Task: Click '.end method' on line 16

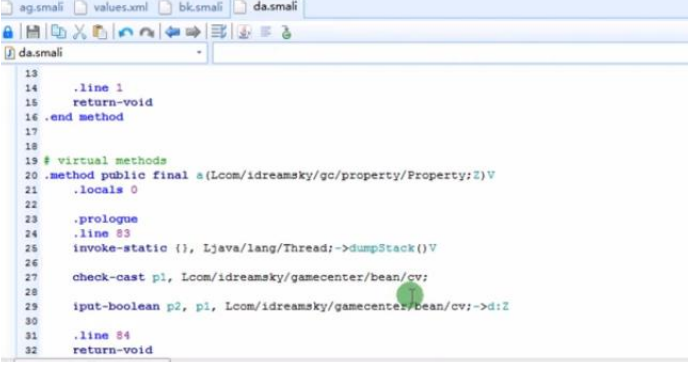Action: [x=84, y=117]
